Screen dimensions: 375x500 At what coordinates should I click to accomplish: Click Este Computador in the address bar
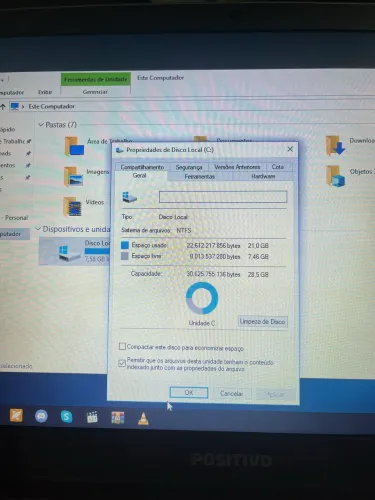pos(52,106)
